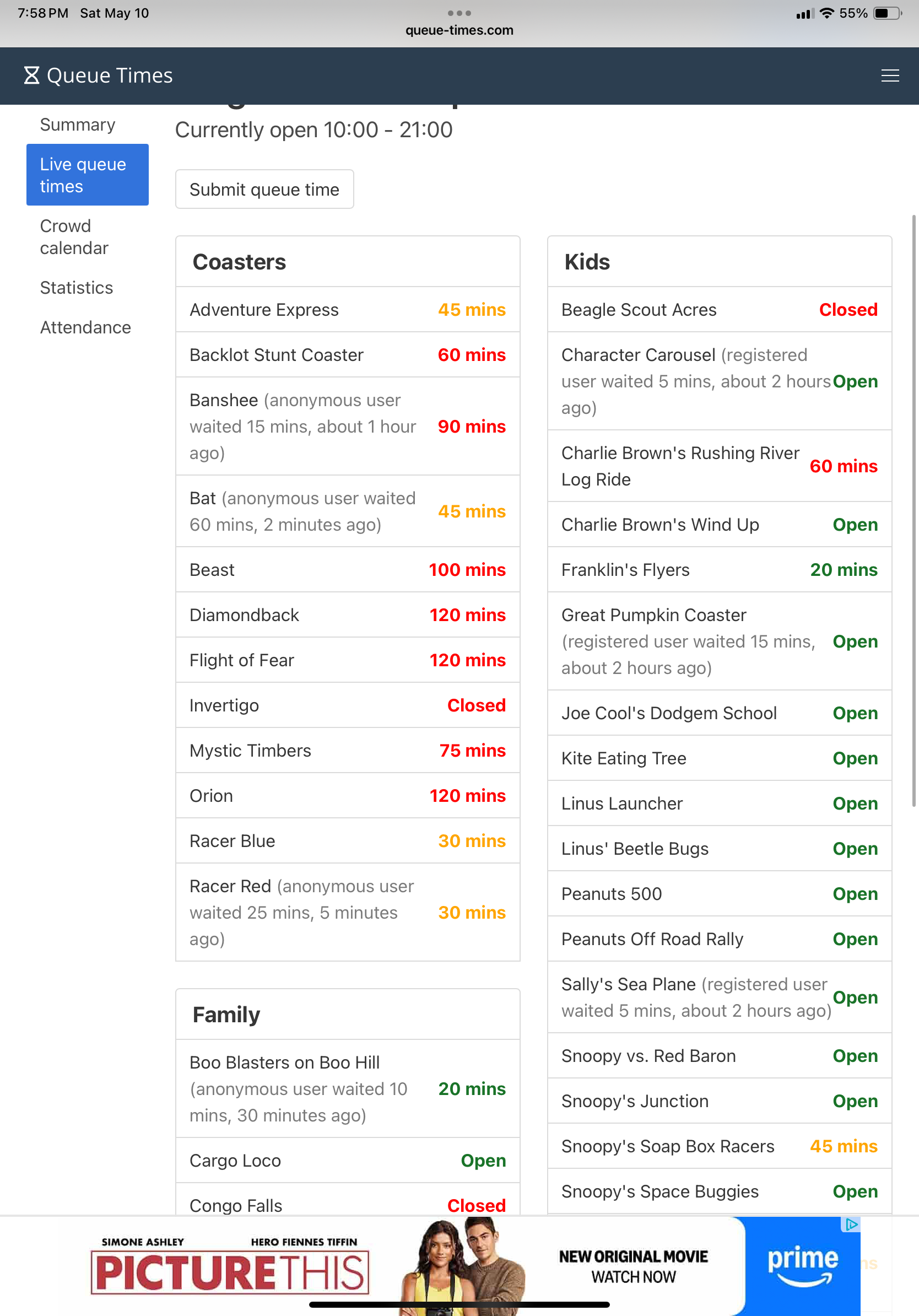Click the Queue Times hourglass logo
This screenshot has height=1316, width=919.
pyautogui.click(x=31, y=75)
